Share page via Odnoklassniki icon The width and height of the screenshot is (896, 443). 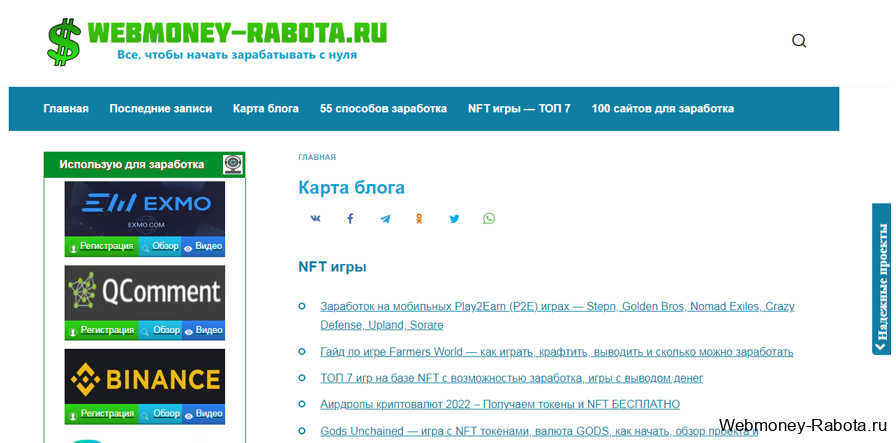[419, 218]
